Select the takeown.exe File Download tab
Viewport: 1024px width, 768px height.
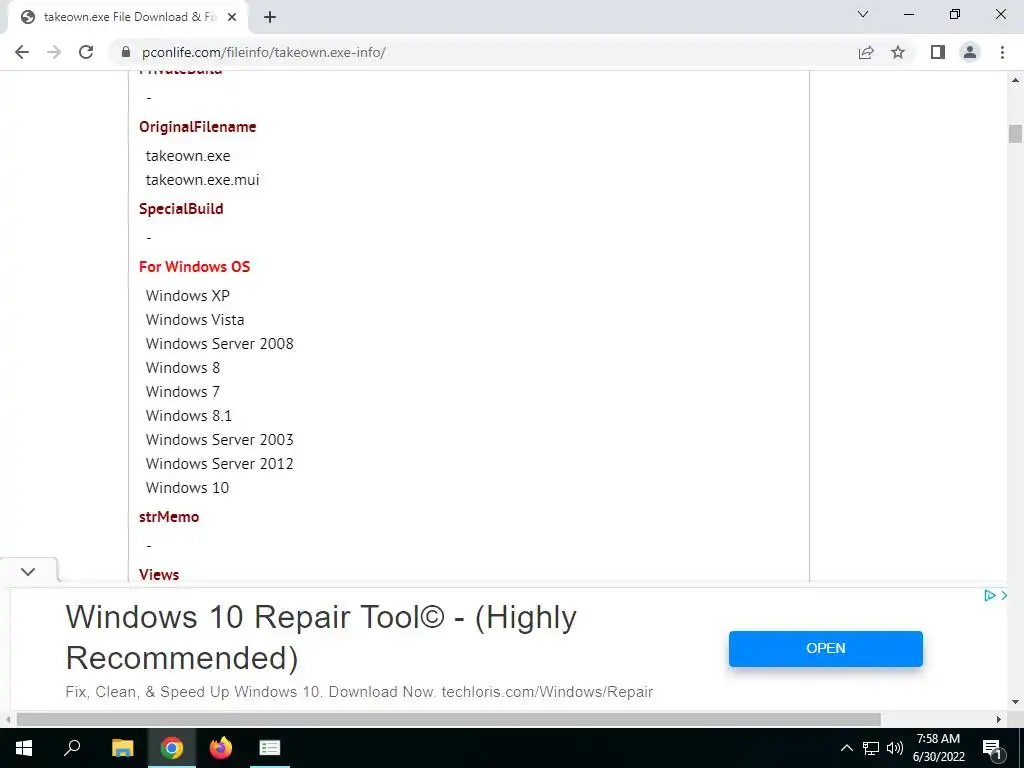(129, 17)
